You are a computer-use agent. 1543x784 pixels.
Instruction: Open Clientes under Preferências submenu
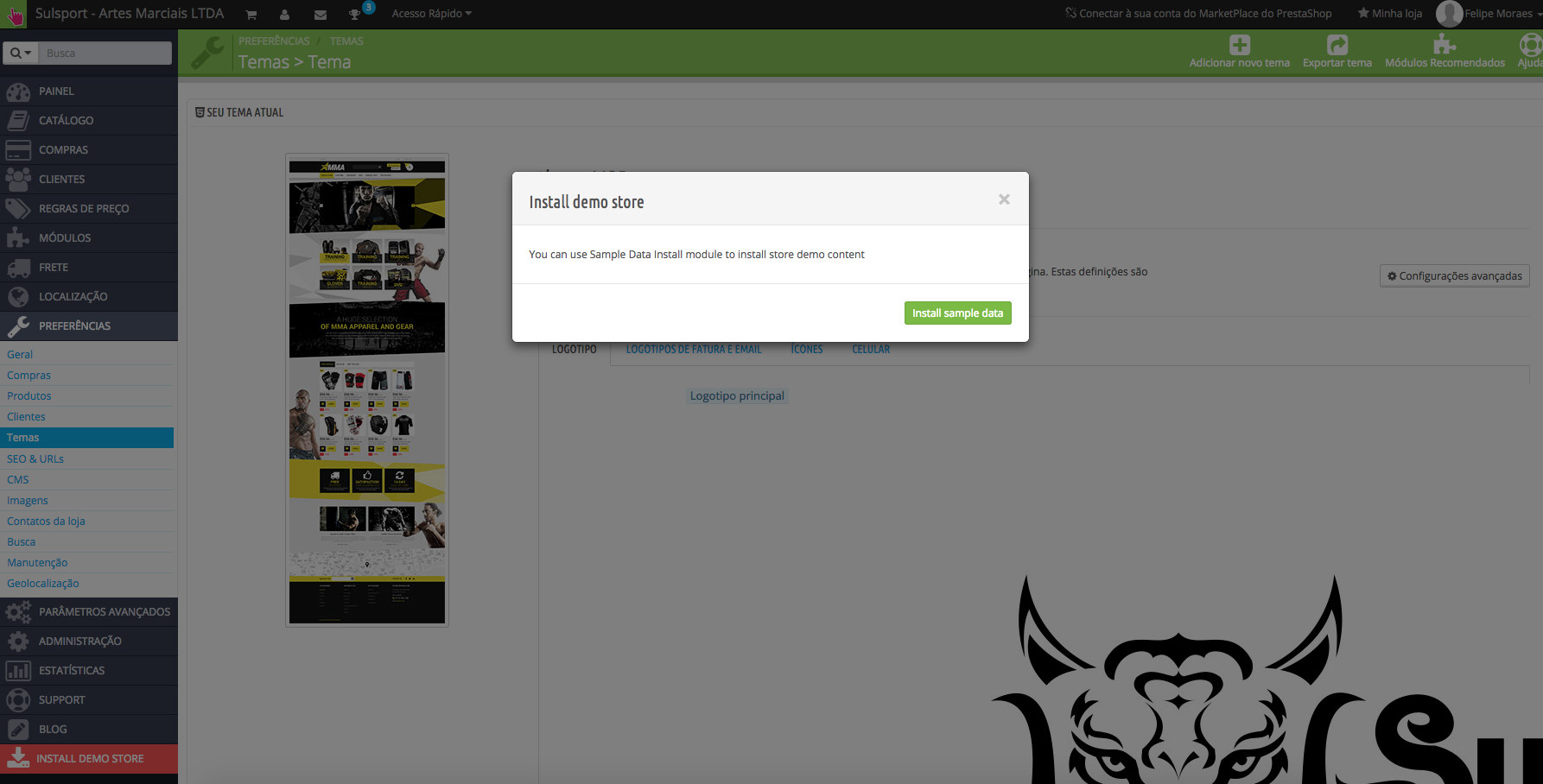[26, 417]
